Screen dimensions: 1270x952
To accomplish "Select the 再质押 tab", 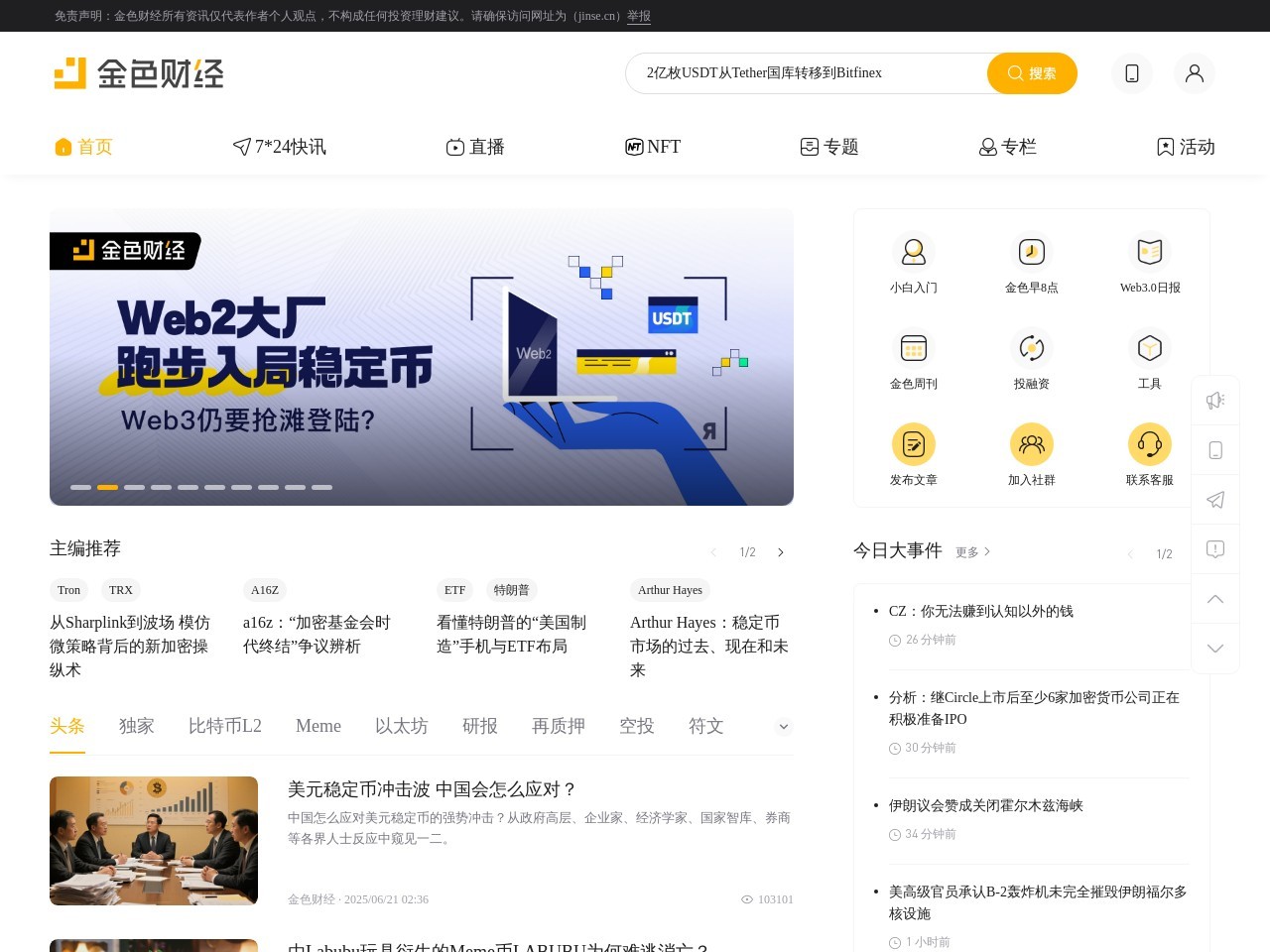I will click(559, 726).
